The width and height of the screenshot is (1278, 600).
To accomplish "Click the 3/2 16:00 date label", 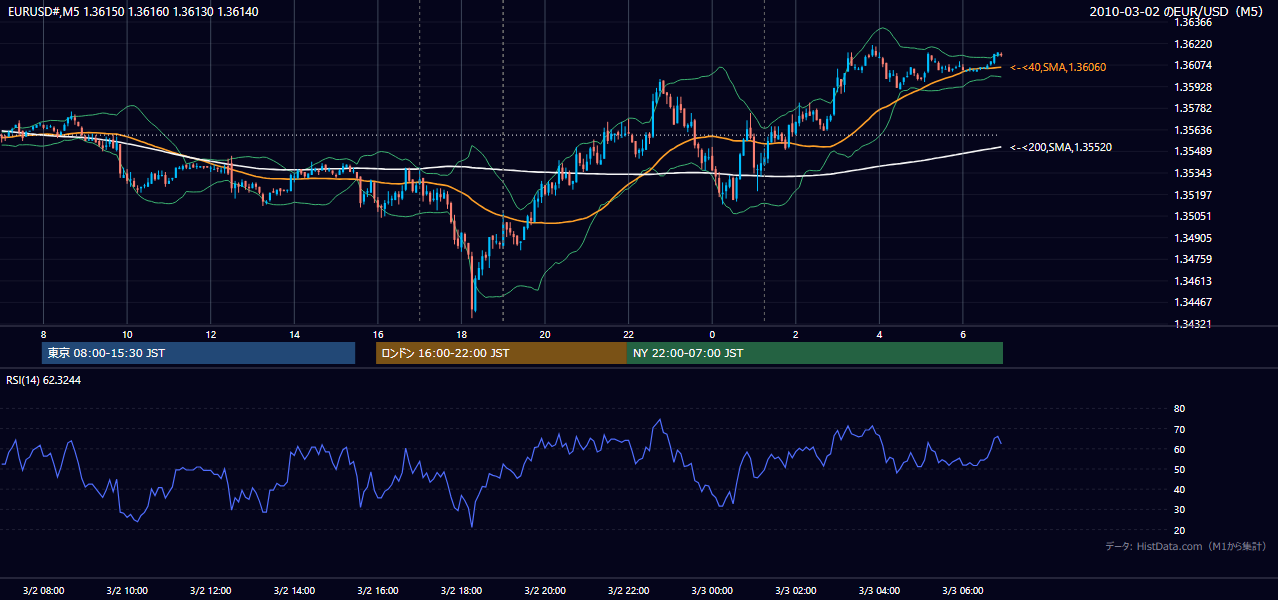I will click(x=377, y=590).
